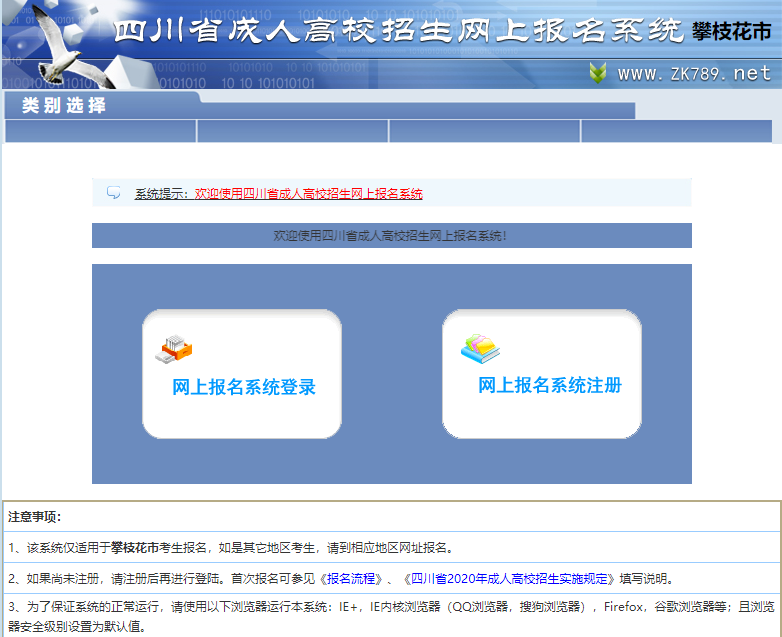The height and width of the screenshot is (637, 782).
Task: Click the orange file-box icon above the login link
Action: pos(174,349)
